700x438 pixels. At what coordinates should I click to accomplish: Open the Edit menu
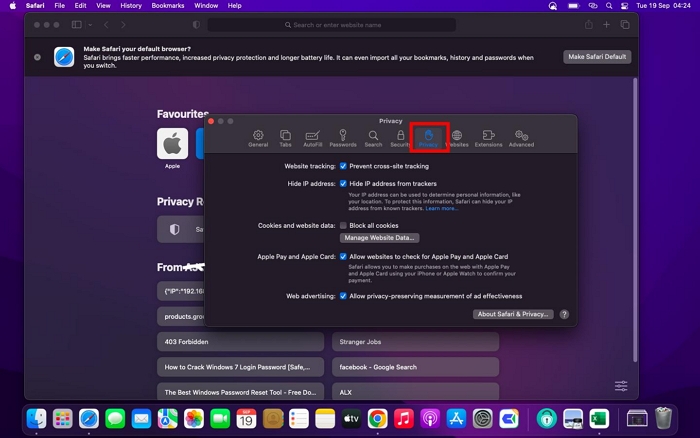[80, 6]
